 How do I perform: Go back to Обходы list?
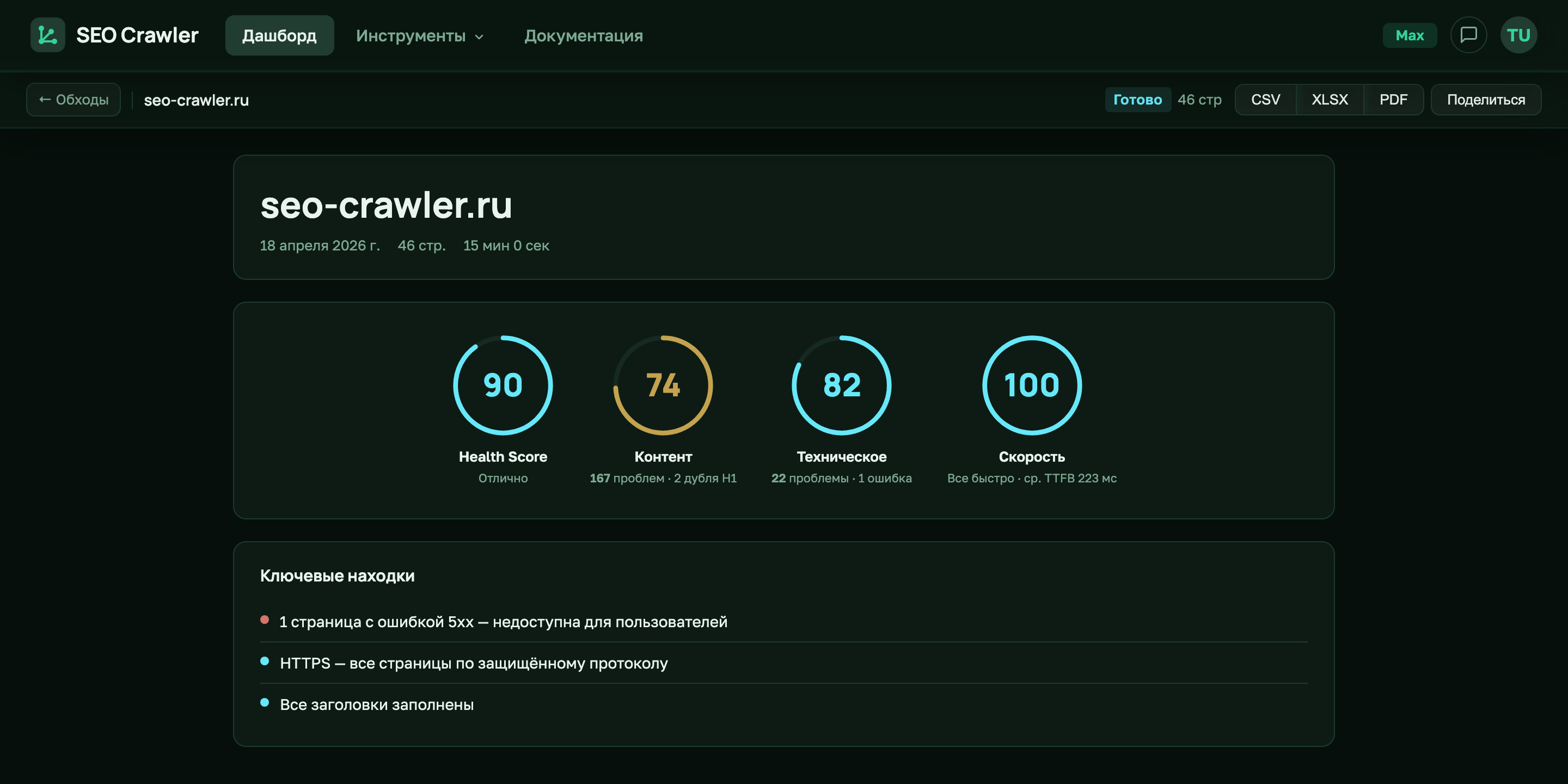coord(73,99)
